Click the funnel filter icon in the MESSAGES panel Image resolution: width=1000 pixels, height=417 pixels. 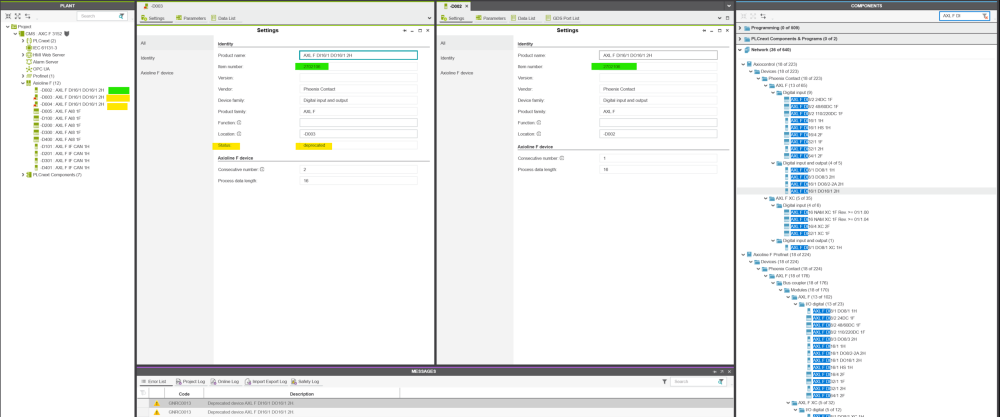pyautogui.click(x=664, y=381)
